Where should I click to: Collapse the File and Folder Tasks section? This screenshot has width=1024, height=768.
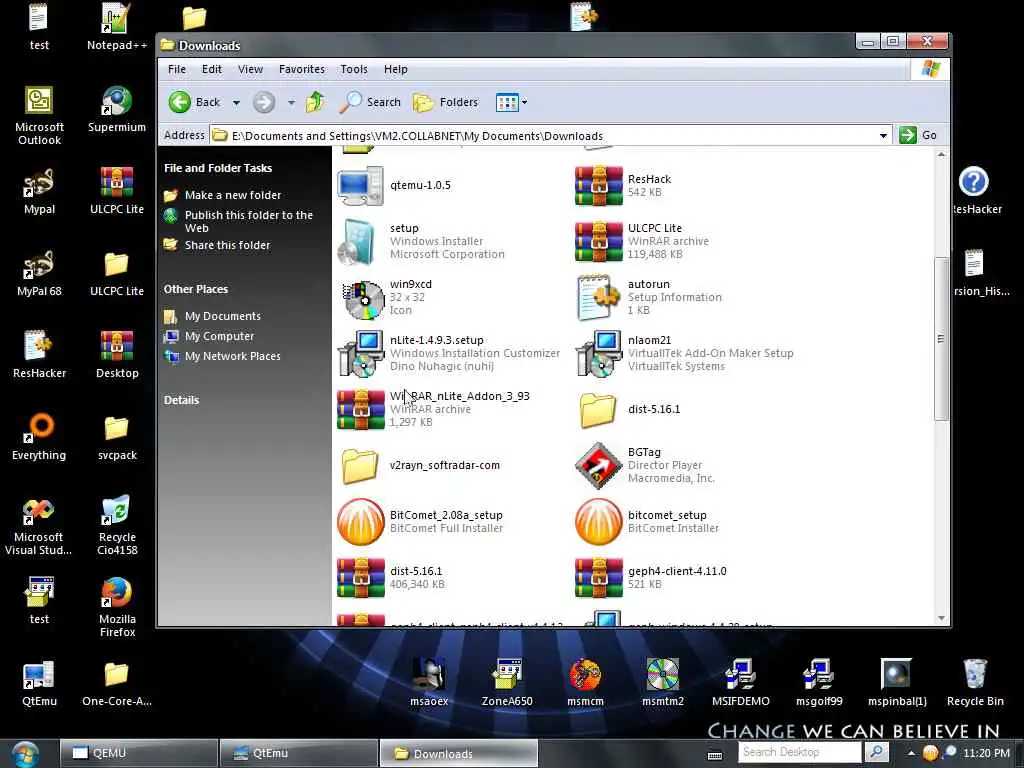(218, 168)
